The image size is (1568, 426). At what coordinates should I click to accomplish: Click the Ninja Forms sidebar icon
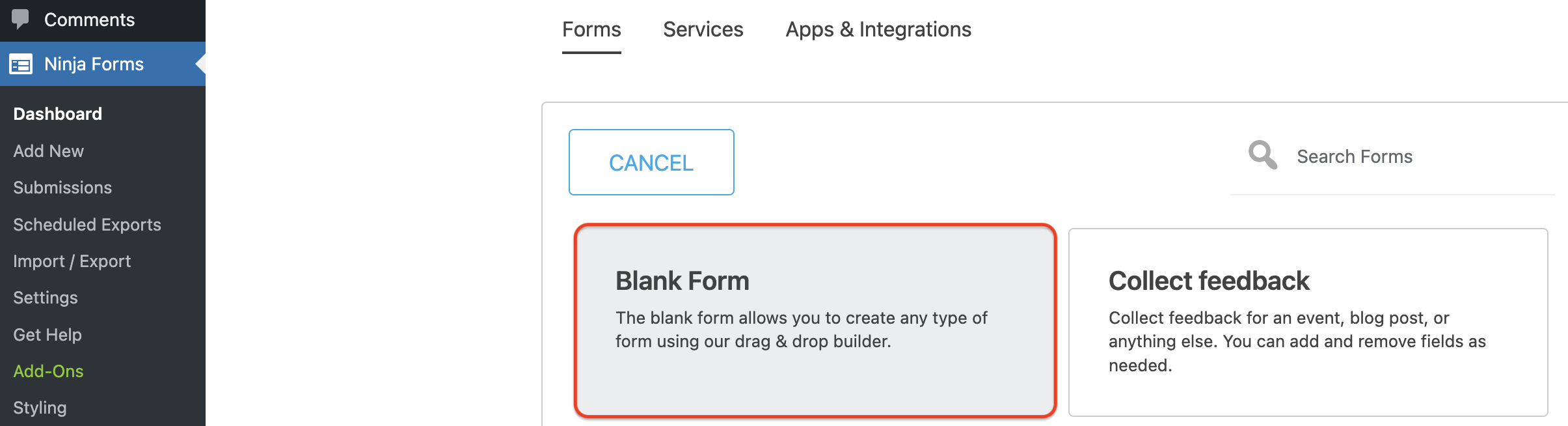tap(21, 64)
